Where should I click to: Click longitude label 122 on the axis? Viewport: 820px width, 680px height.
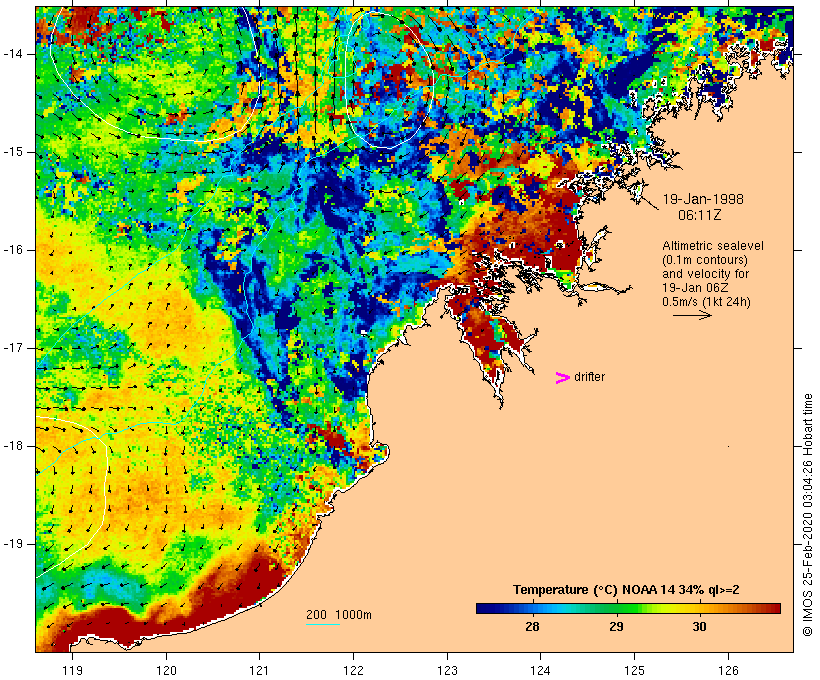(353, 670)
